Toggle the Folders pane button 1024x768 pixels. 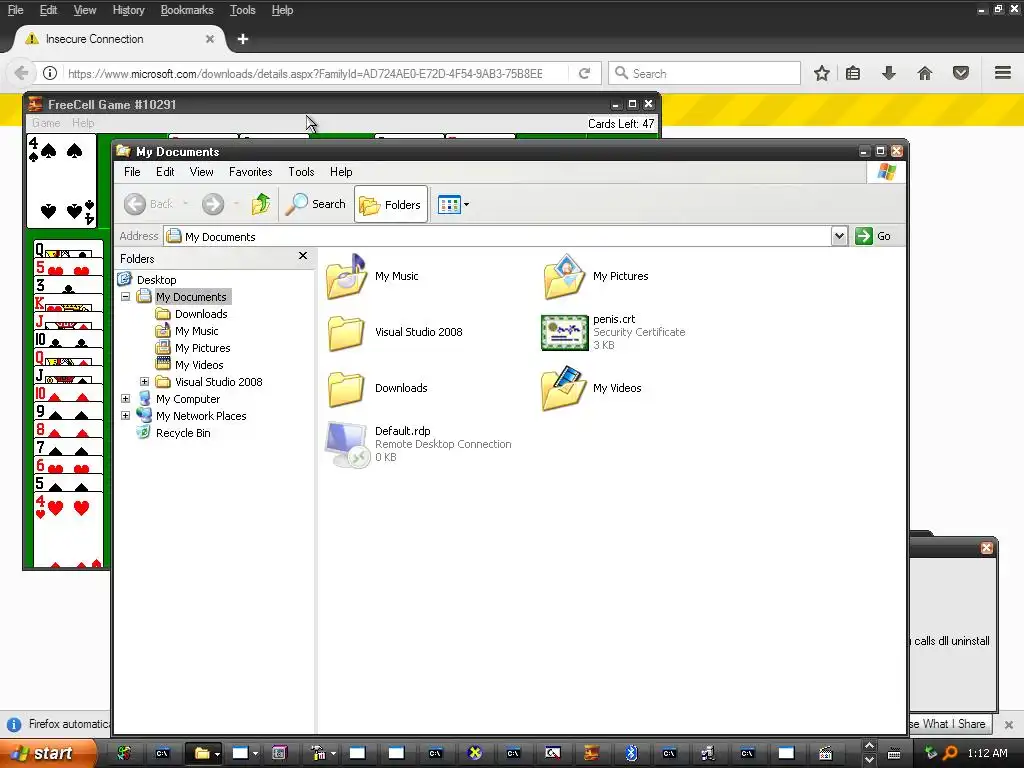(391, 204)
